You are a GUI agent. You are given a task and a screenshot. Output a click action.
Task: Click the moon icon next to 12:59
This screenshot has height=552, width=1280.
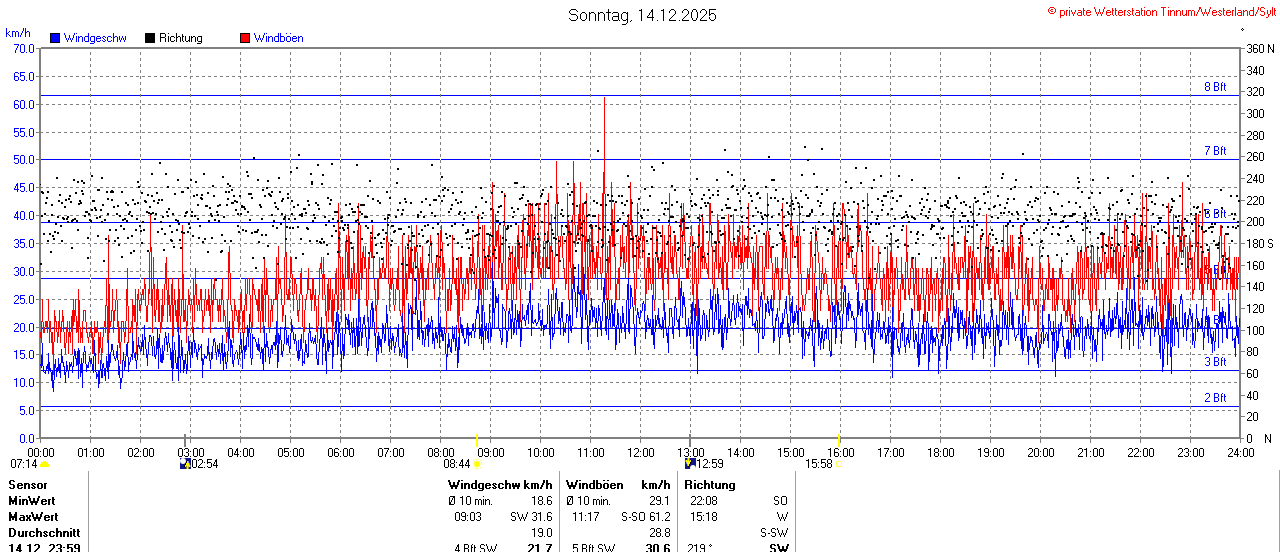690,464
